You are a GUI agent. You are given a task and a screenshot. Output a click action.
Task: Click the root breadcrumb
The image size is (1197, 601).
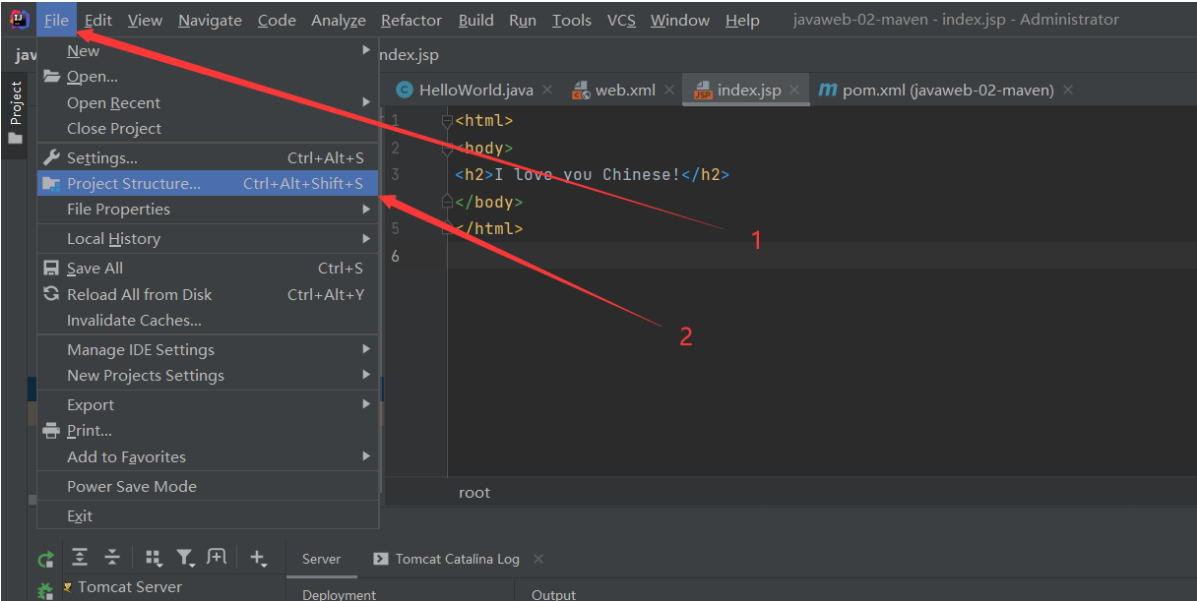click(x=474, y=493)
